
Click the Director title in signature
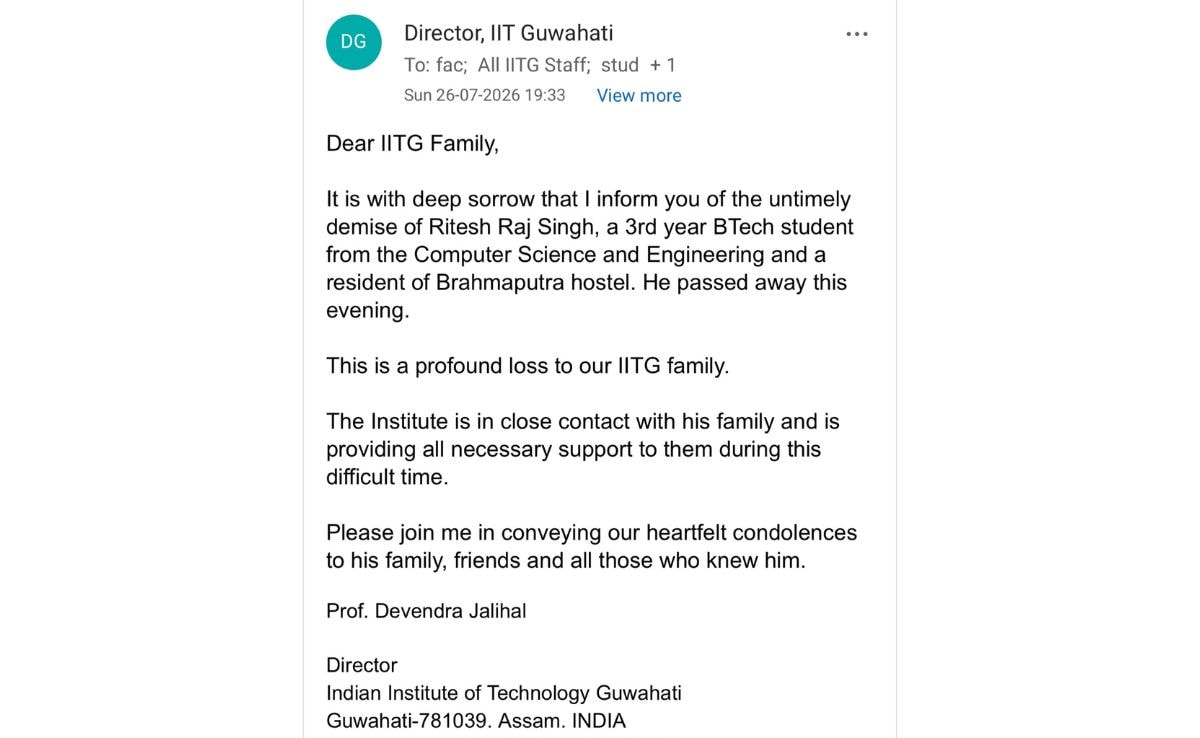362,665
